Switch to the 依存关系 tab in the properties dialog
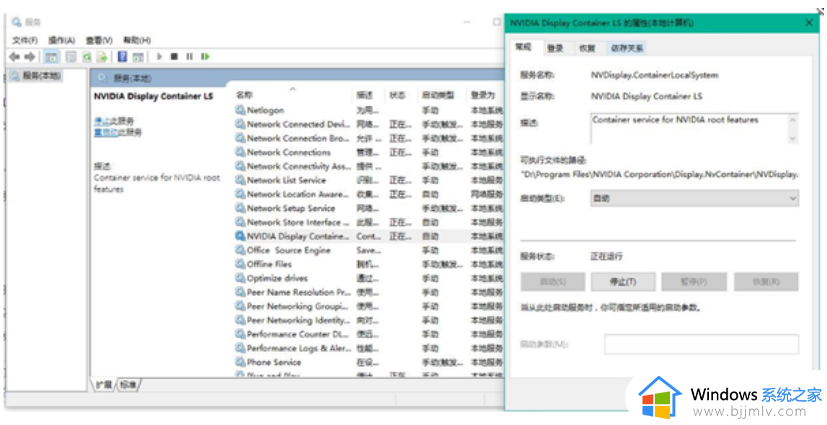The width and height of the screenshot is (827, 425). coord(627,48)
